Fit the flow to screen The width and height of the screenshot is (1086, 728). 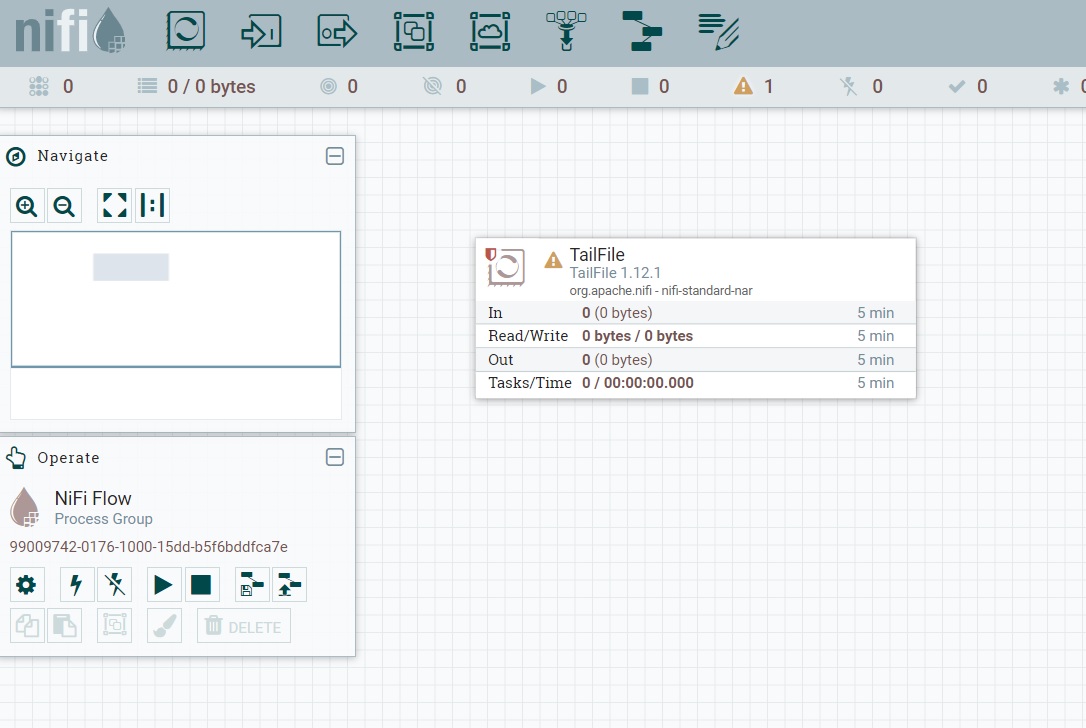click(115, 206)
